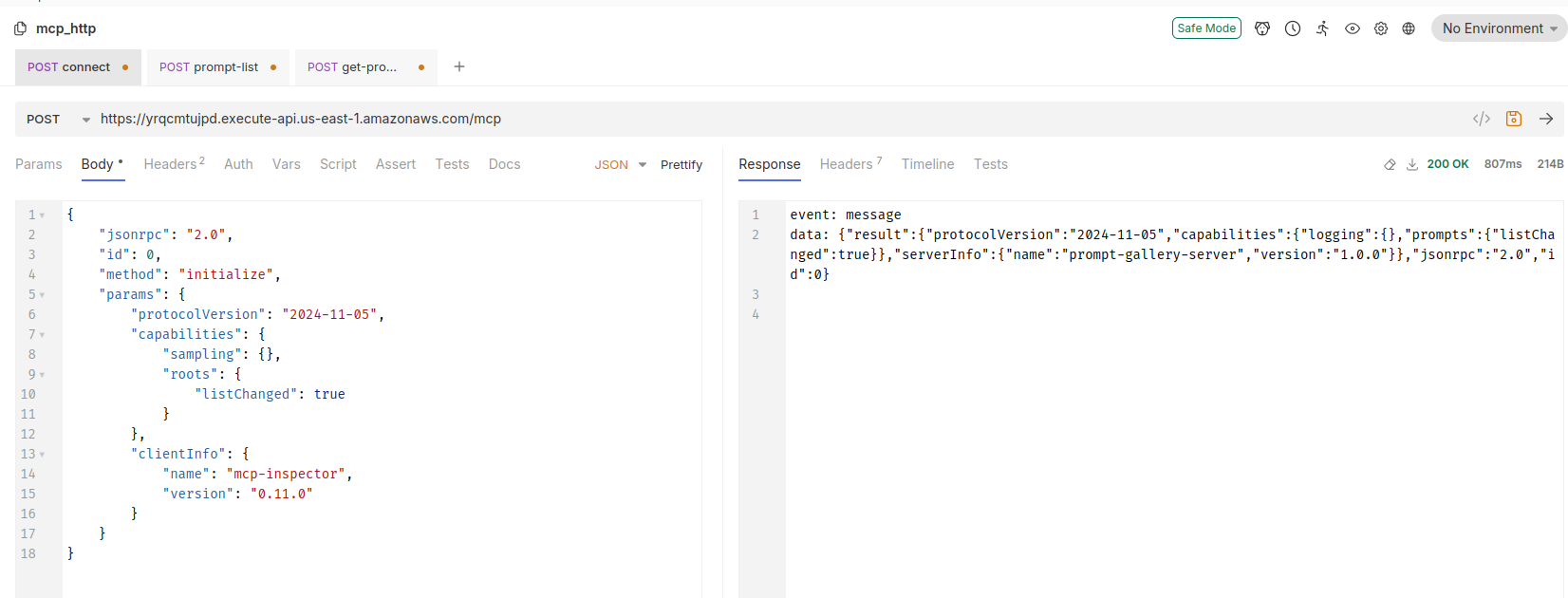Open the timeline clock icon
Image resolution: width=1568 pixels, height=598 pixels.
point(1293,28)
